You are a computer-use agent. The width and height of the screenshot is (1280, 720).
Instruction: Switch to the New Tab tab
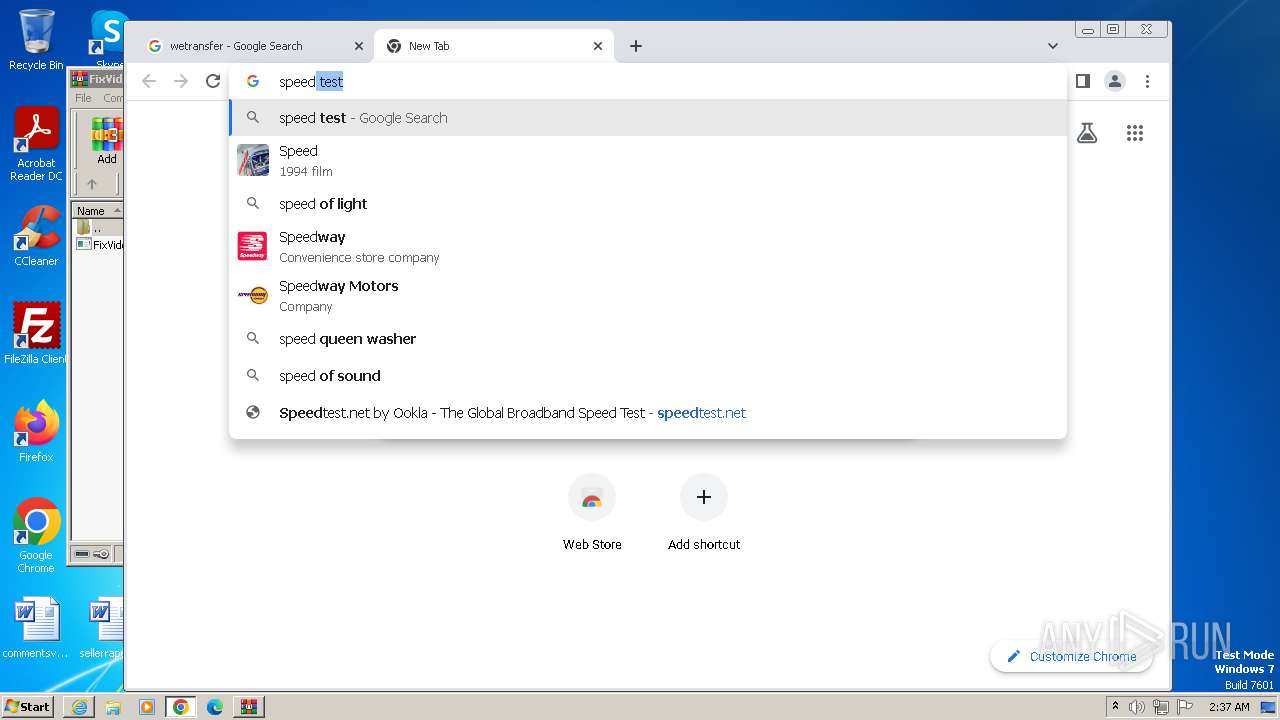[495, 46]
